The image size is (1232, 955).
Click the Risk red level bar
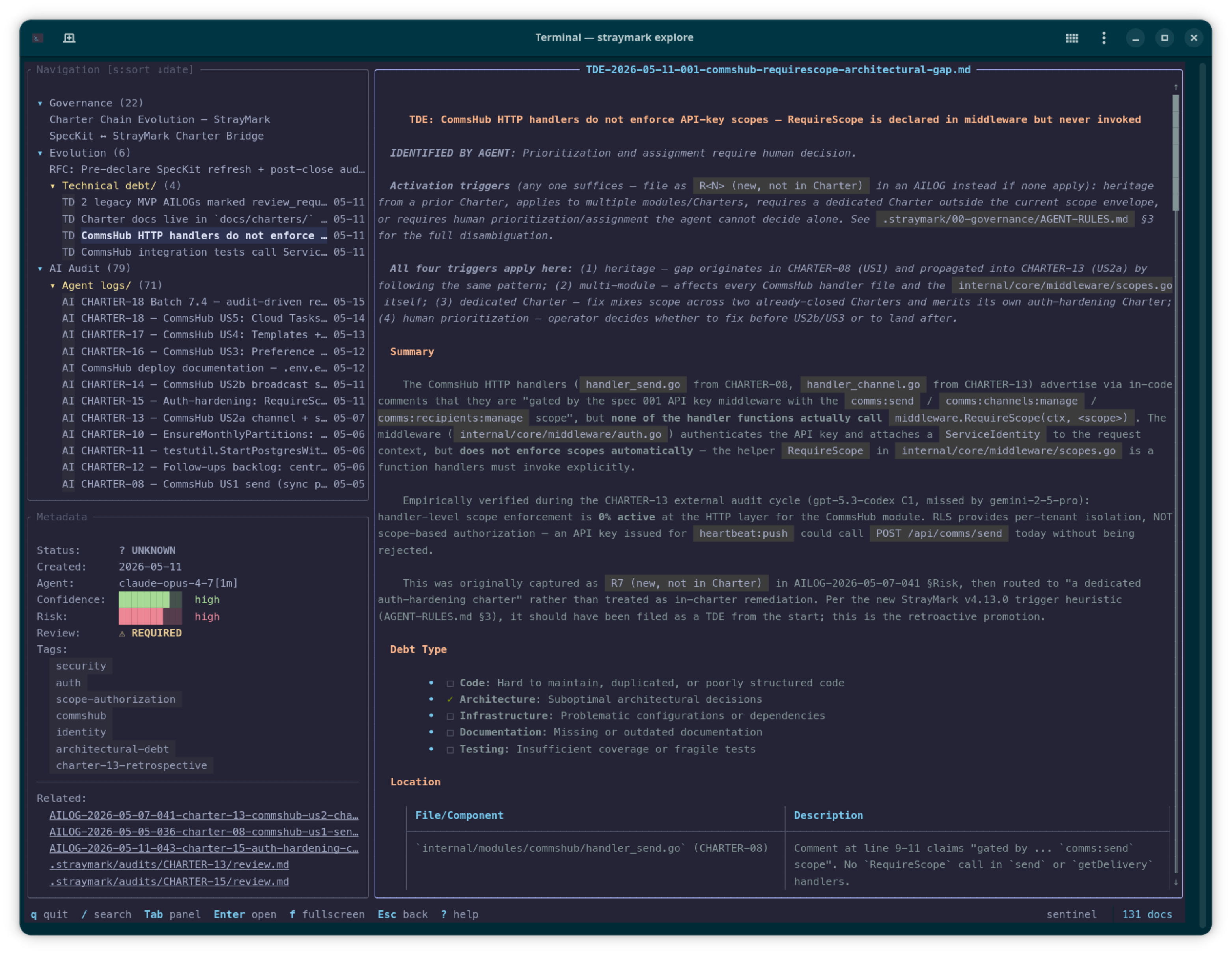click(150, 617)
